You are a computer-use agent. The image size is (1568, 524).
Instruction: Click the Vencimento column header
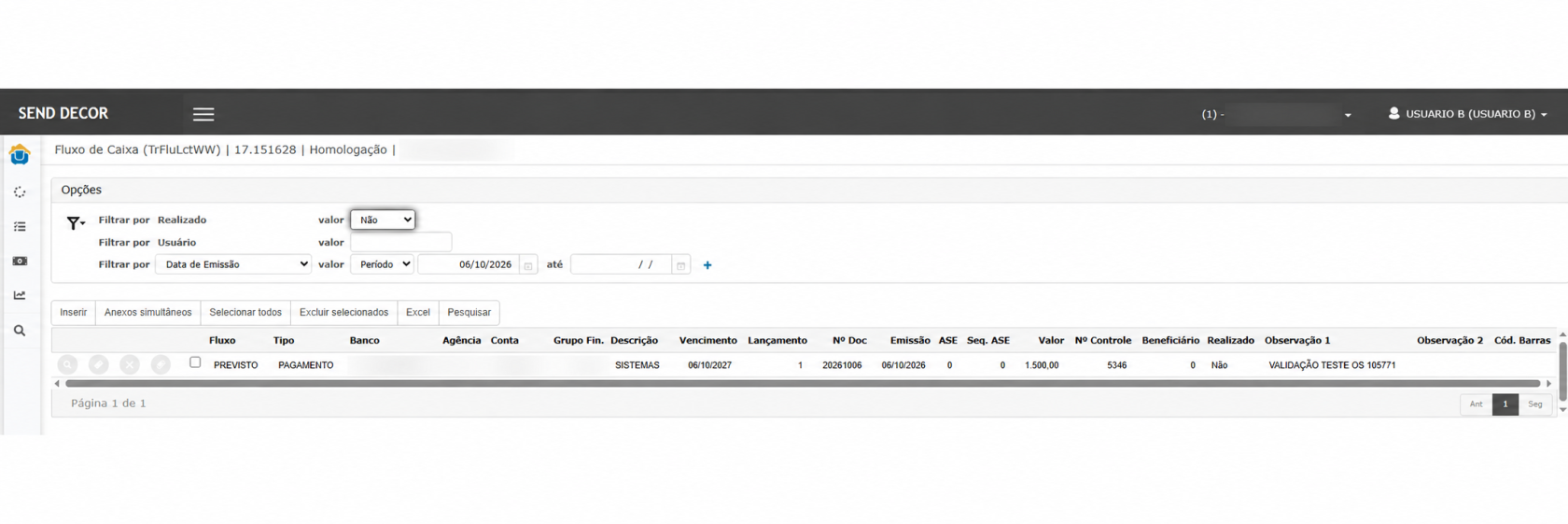[708, 341]
